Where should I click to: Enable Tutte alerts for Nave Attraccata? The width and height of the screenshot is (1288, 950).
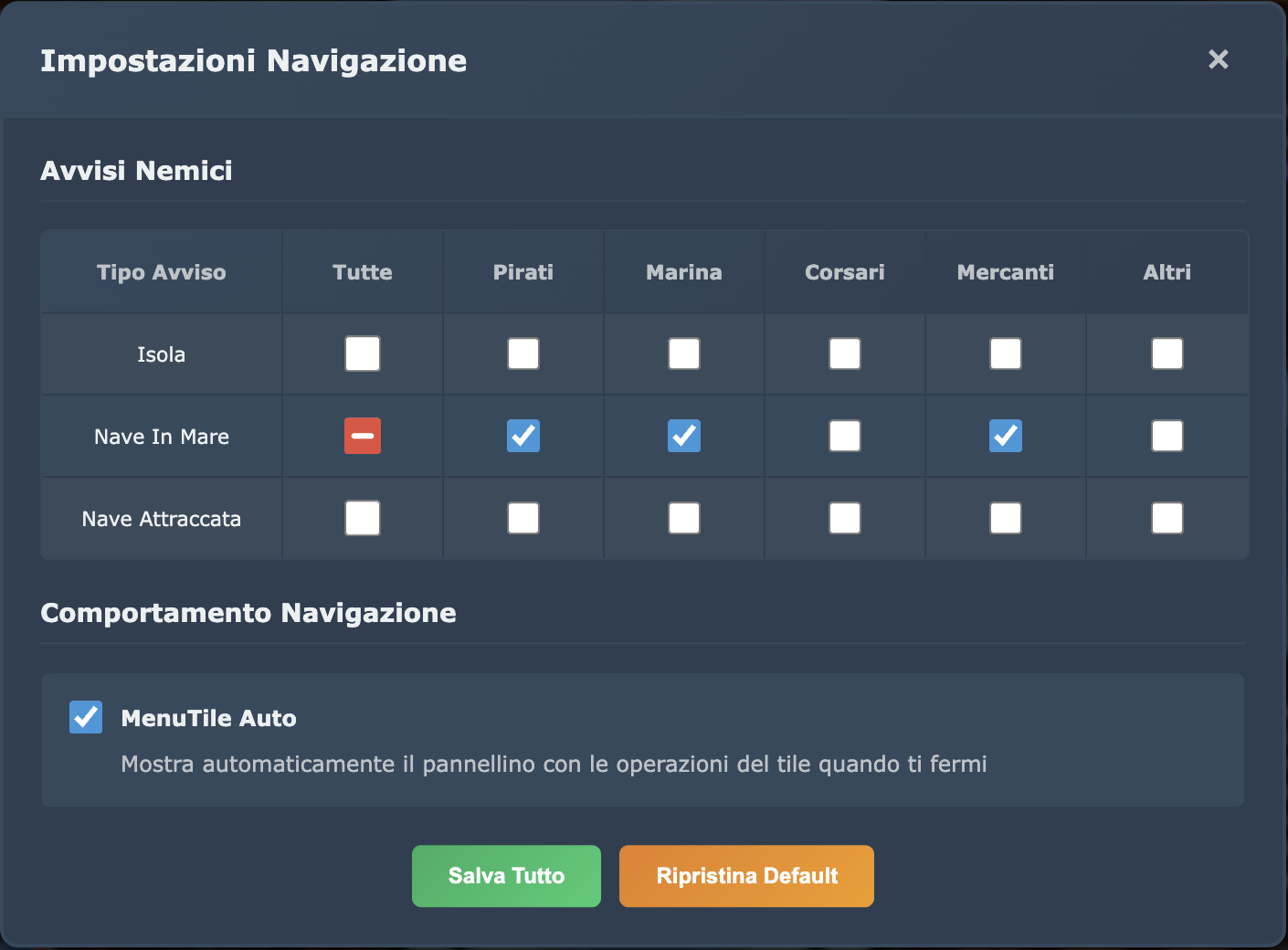coord(362,518)
